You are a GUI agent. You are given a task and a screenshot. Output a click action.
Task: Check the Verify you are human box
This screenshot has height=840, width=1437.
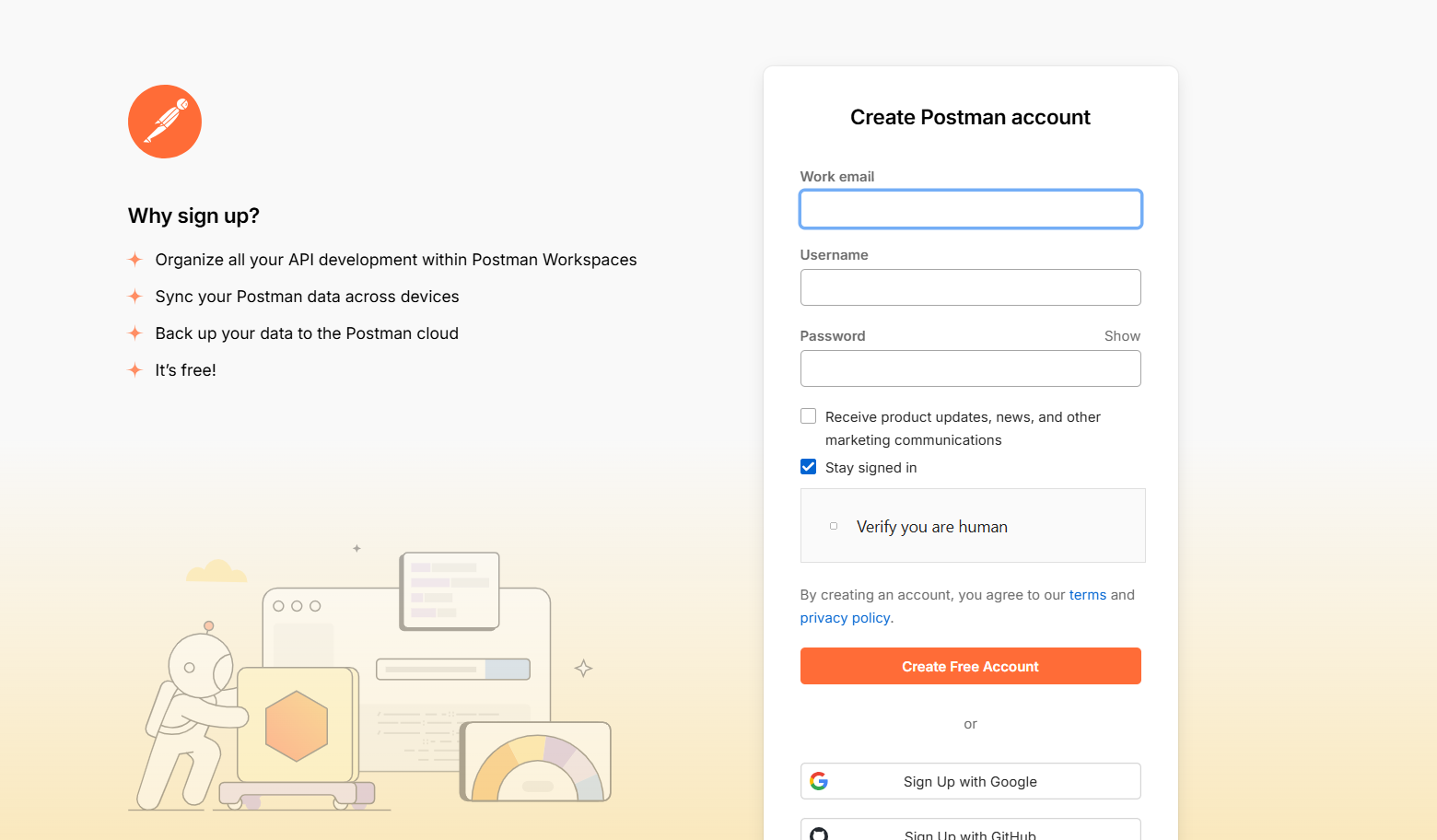[x=833, y=525]
